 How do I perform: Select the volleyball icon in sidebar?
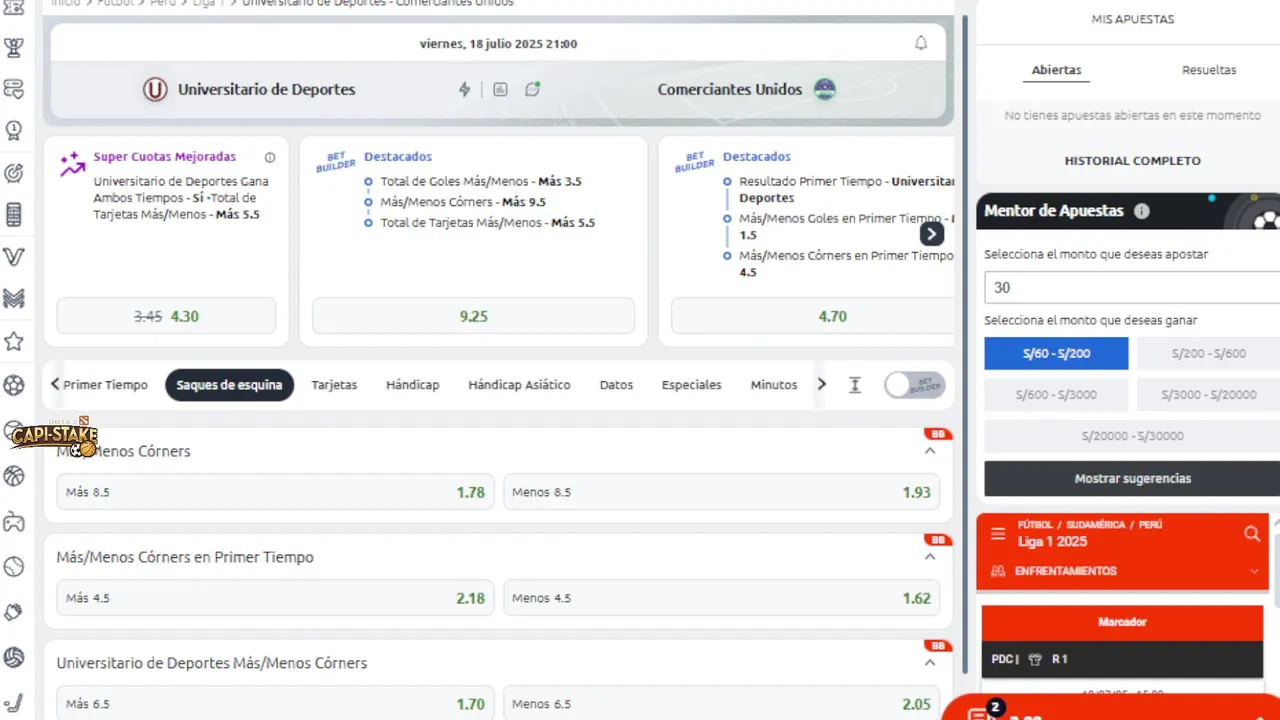click(14, 657)
